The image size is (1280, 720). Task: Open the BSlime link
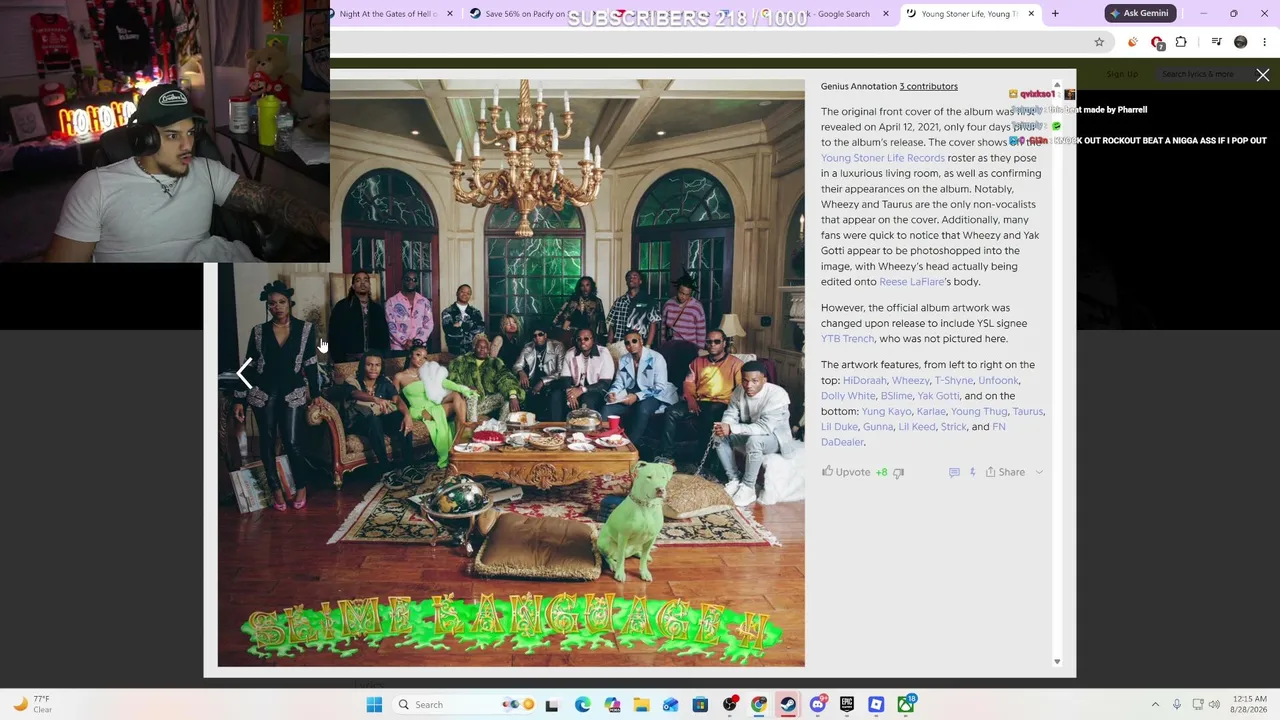point(896,396)
